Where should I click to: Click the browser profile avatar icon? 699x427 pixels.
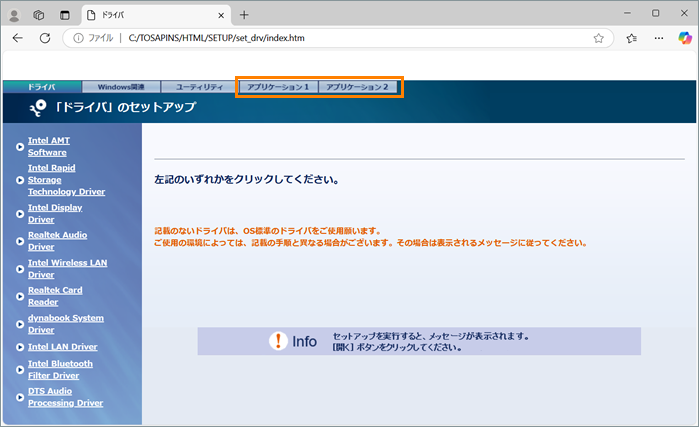(14, 15)
